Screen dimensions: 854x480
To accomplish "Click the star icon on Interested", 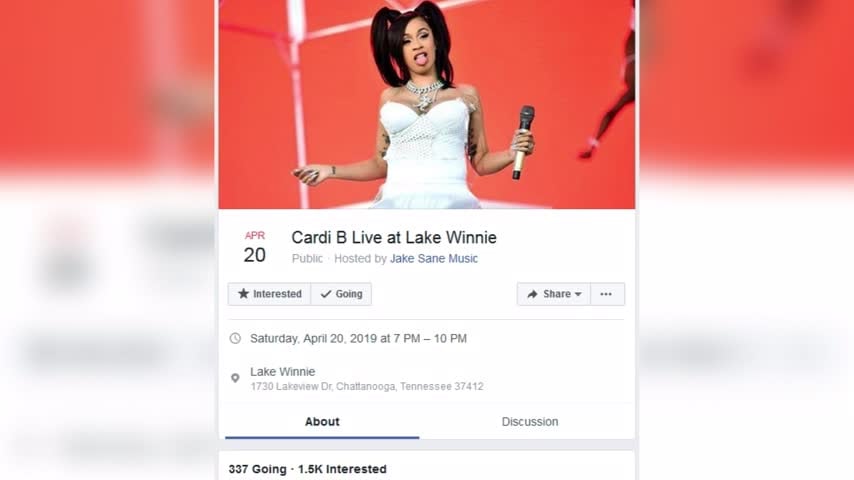I will [243, 294].
